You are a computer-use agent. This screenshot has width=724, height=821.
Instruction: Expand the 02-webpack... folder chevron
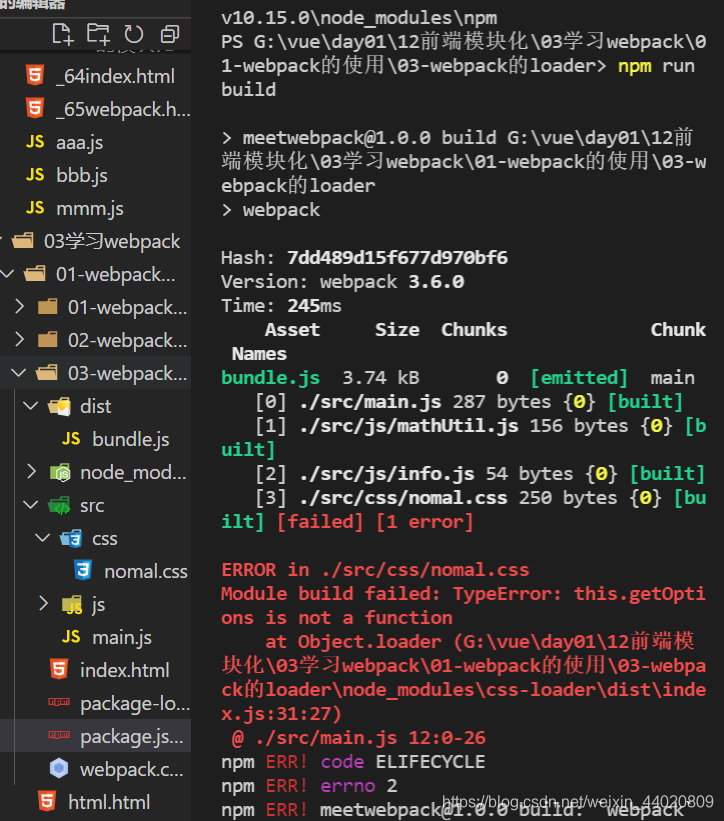[19, 339]
